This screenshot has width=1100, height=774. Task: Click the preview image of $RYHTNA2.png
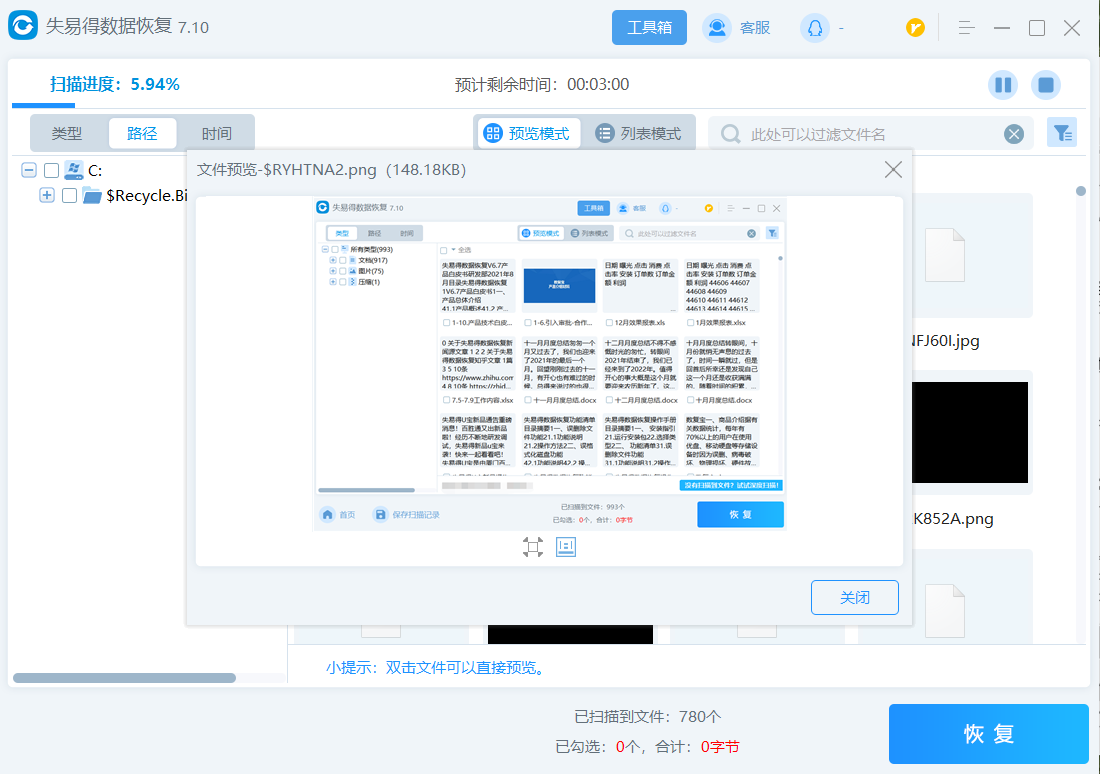549,363
